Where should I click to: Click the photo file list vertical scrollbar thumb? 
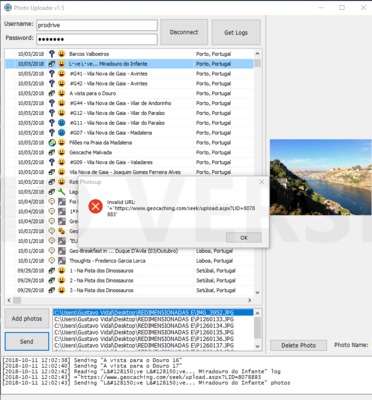(x=257, y=328)
